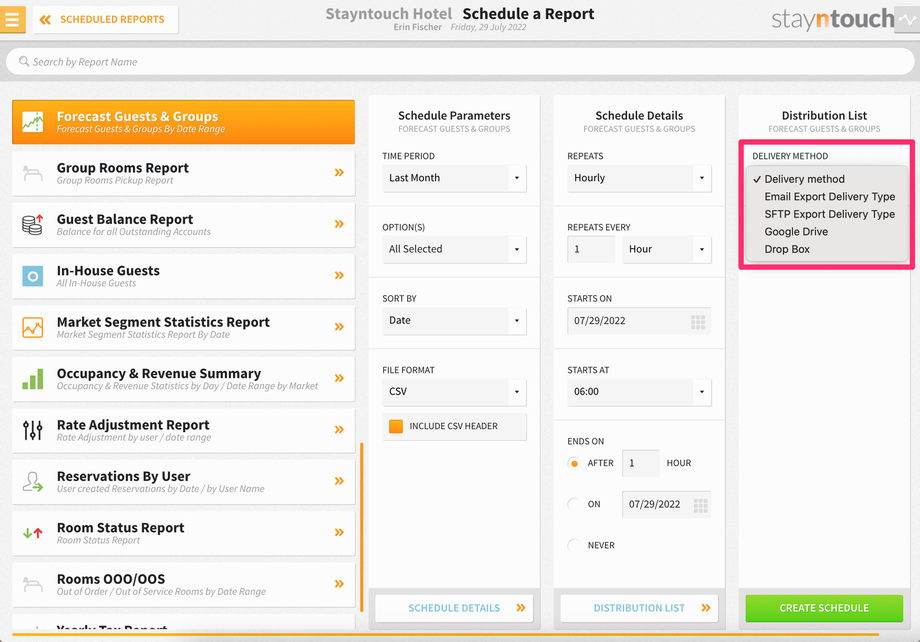The width and height of the screenshot is (920, 642).
Task: Click the green Create Schedule button
Action: coord(824,608)
